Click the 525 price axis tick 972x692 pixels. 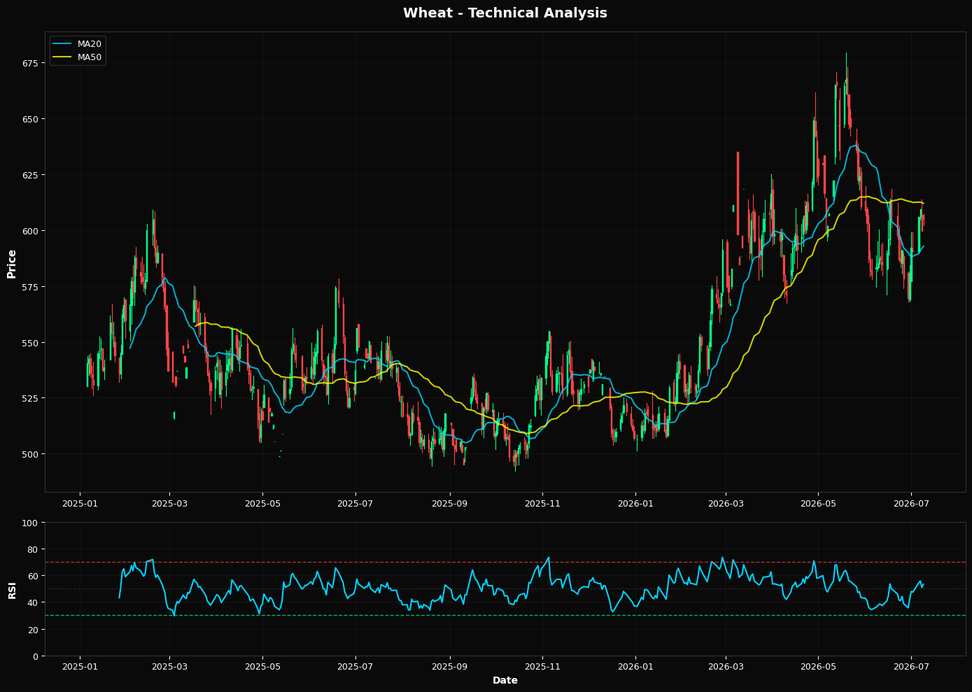(x=29, y=398)
